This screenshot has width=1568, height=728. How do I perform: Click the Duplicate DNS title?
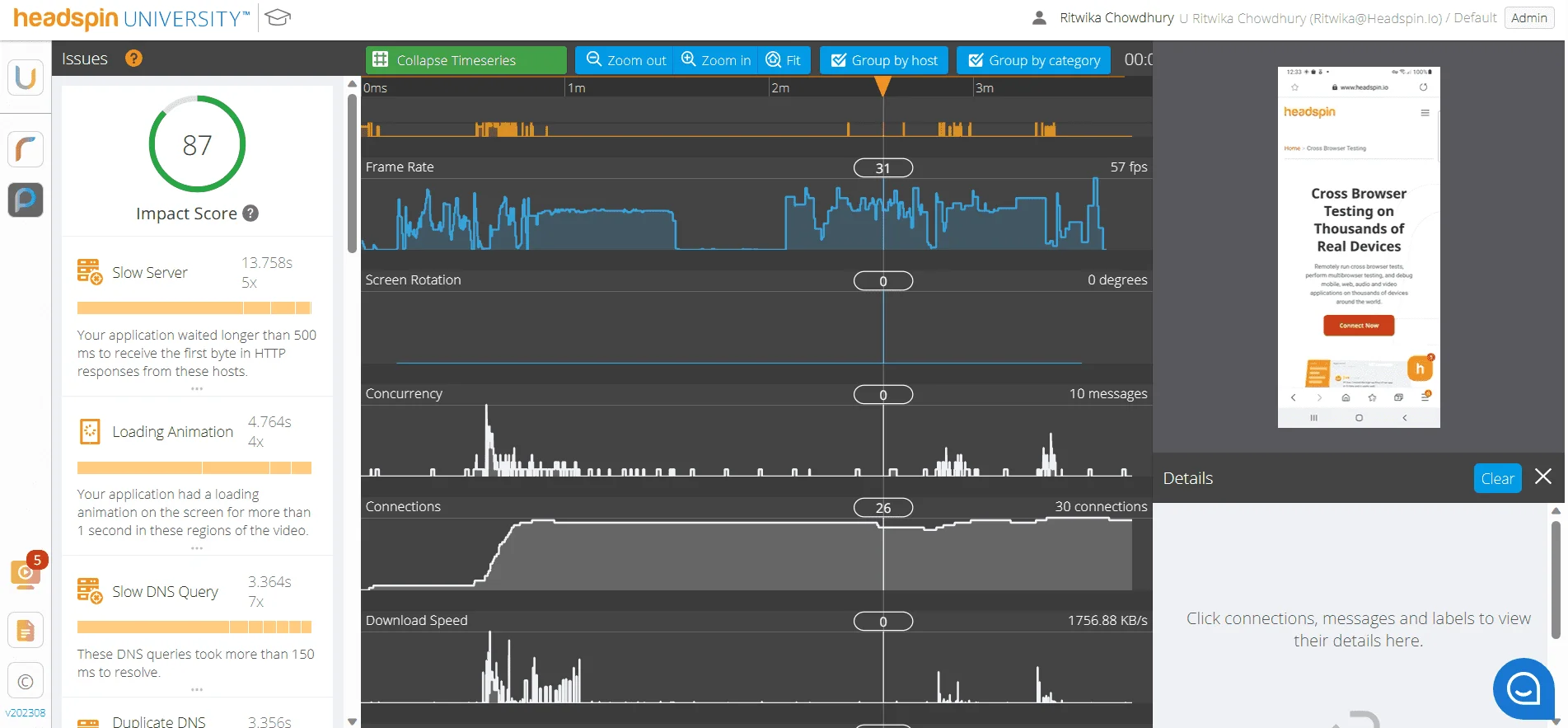(159, 722)
